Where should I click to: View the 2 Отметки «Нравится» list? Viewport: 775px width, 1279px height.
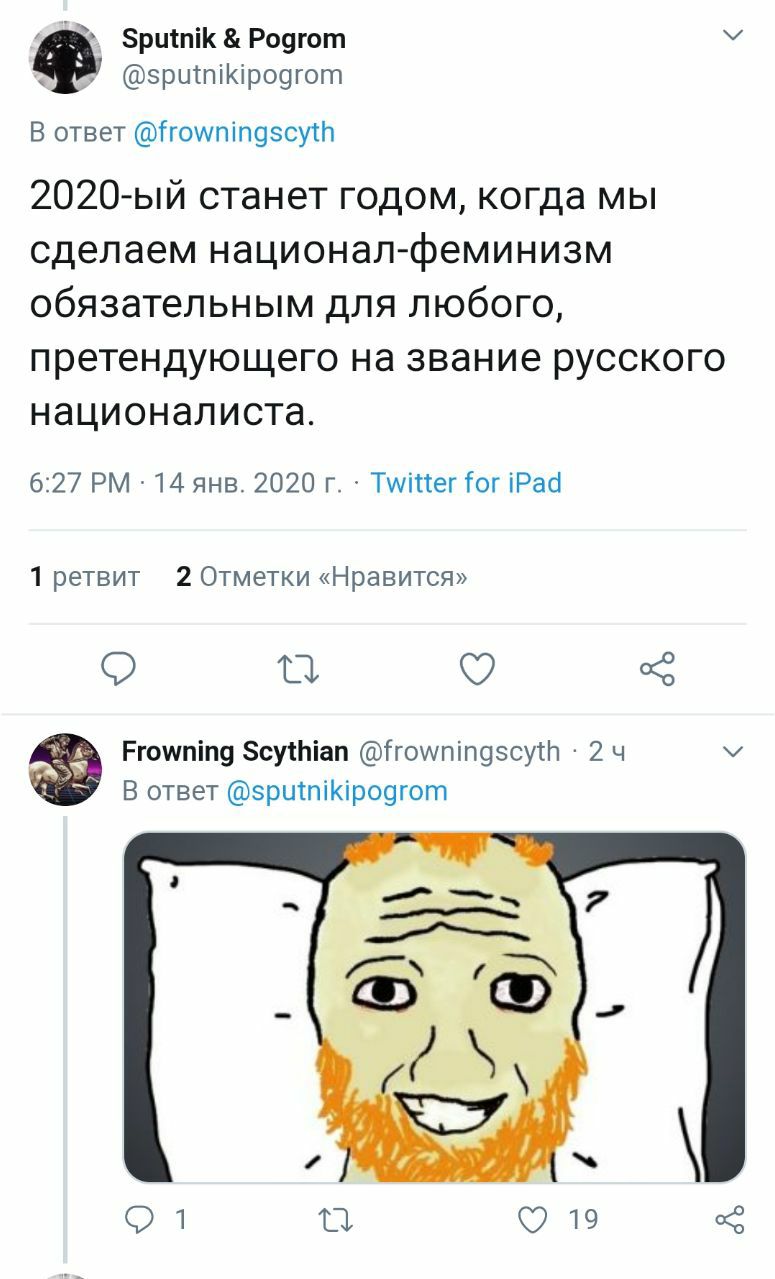pos(322,576)
